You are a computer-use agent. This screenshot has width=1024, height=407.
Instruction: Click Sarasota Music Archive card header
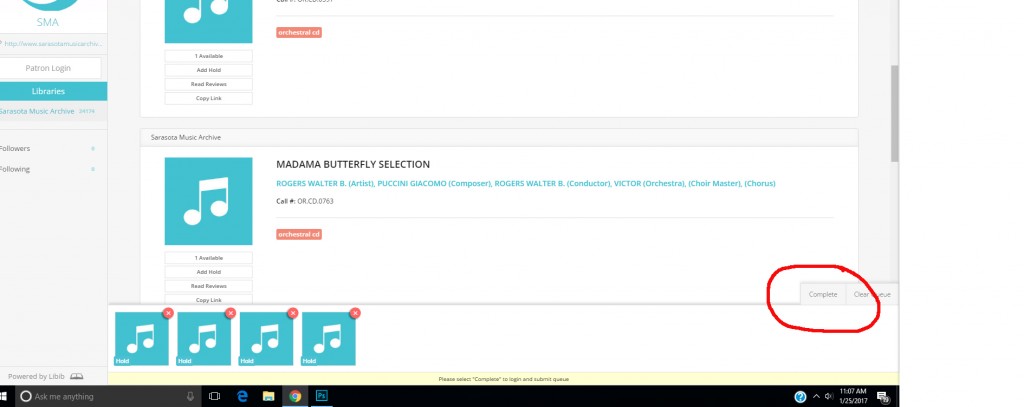click(499, 137)
